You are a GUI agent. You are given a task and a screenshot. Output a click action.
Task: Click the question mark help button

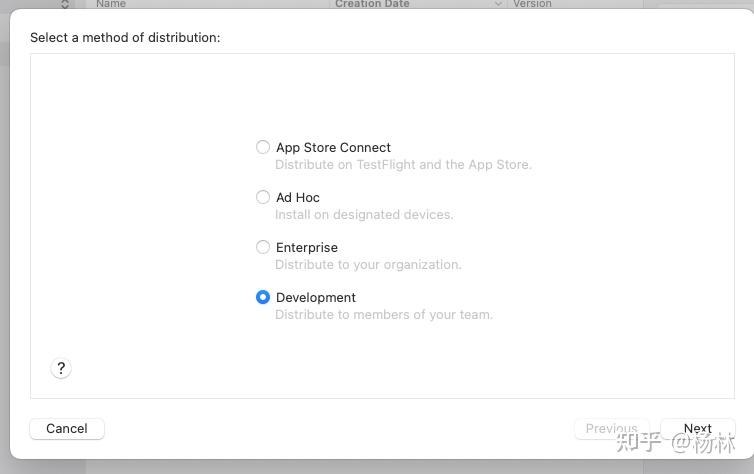[x=61, y=368]
